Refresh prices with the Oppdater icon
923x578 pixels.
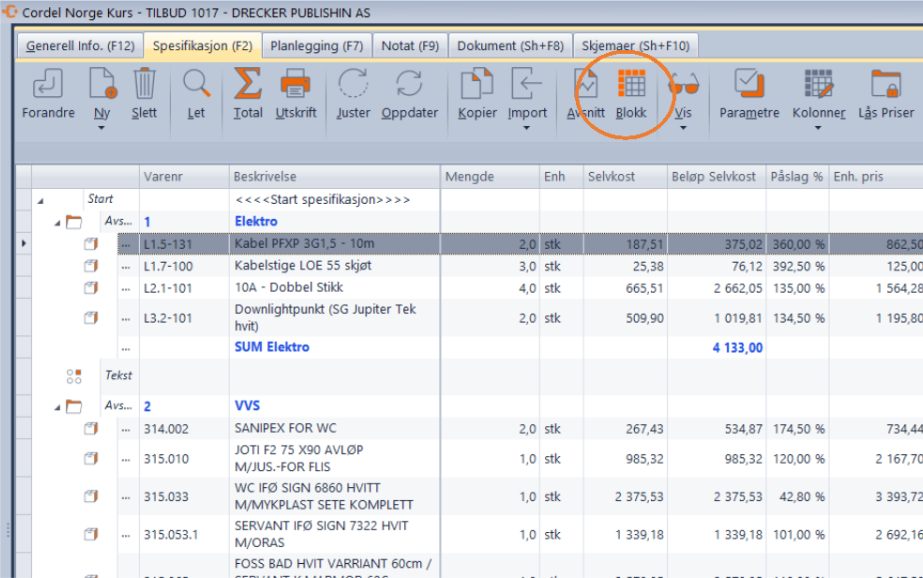[x=409, y=84]
